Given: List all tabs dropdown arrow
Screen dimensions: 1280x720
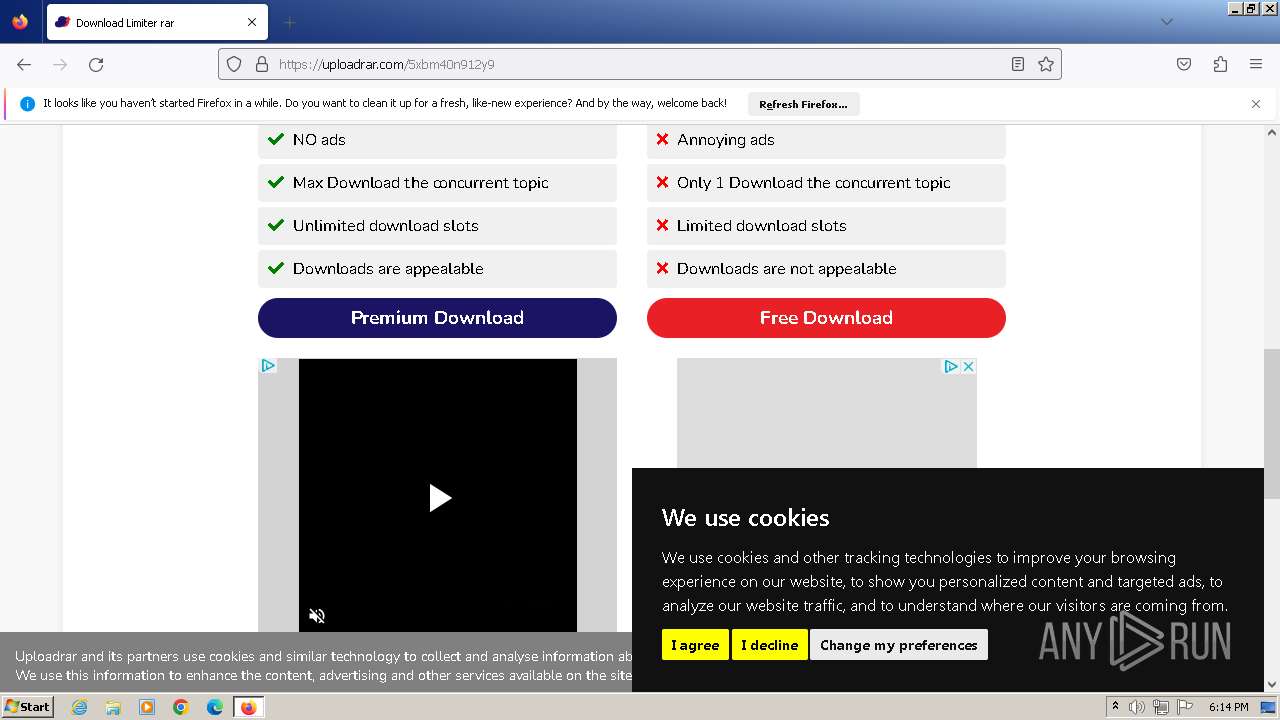Looking at the screenshot, I should point(1166,22).
